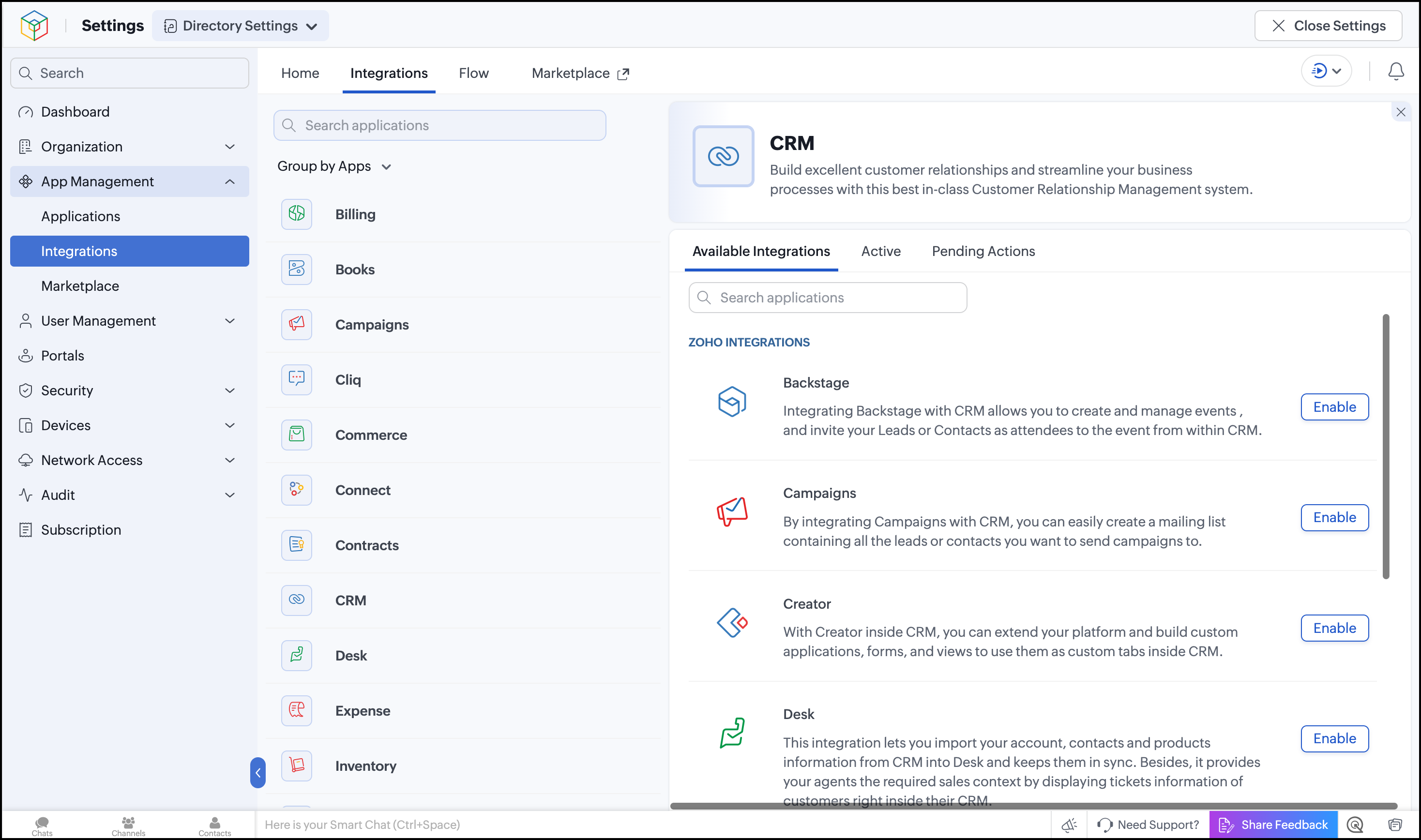
Task: Enable the Creator integration
Action: click(1334, 628)
